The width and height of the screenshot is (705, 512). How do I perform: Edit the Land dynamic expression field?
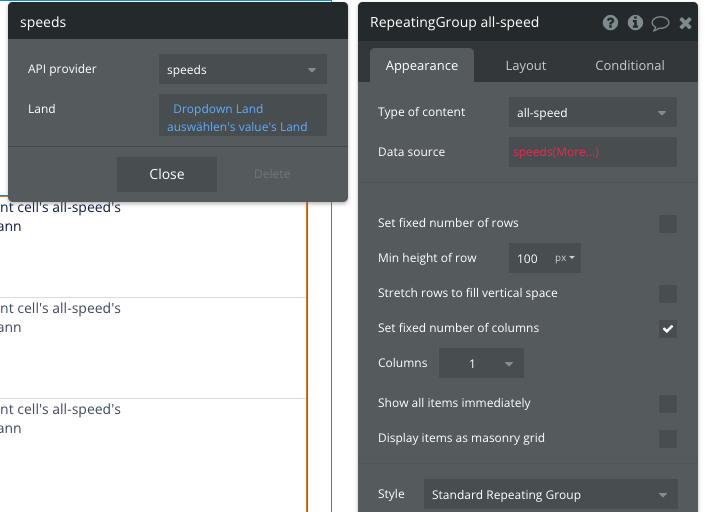[243, 116]
